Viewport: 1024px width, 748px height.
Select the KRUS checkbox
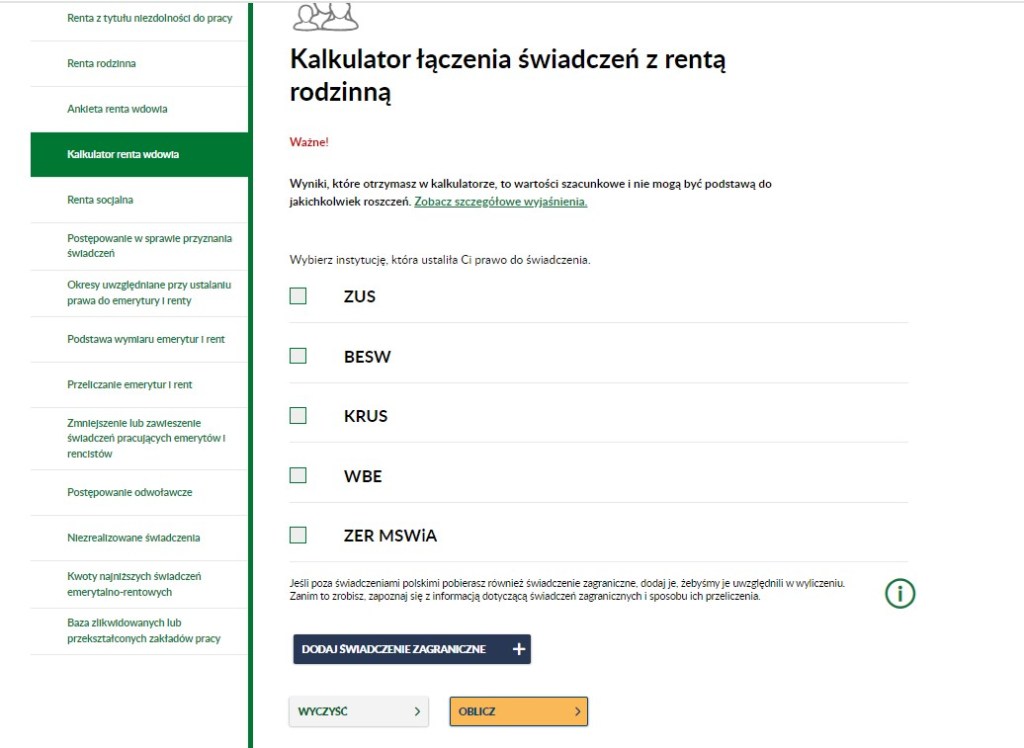pyautogui.click(x=298, y=416)
